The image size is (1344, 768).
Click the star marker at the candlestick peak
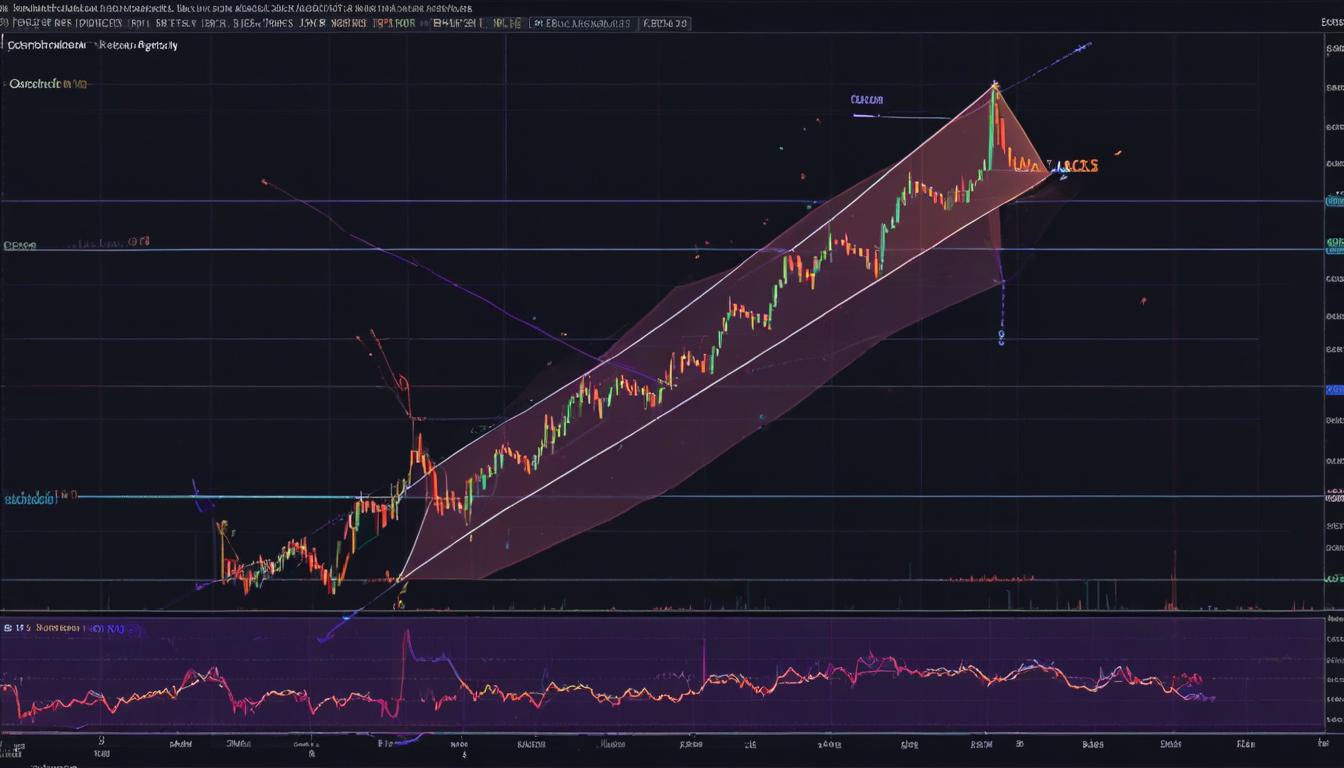(x=994, y=87)
